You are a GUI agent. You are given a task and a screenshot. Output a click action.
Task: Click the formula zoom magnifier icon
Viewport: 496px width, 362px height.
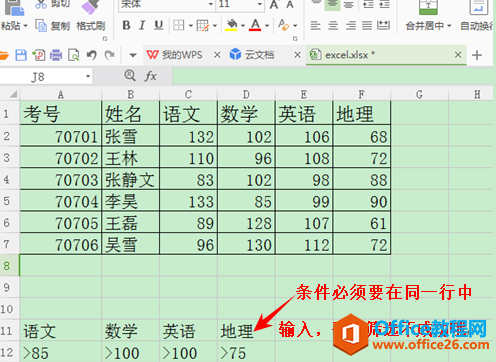[x=130, y=76]
